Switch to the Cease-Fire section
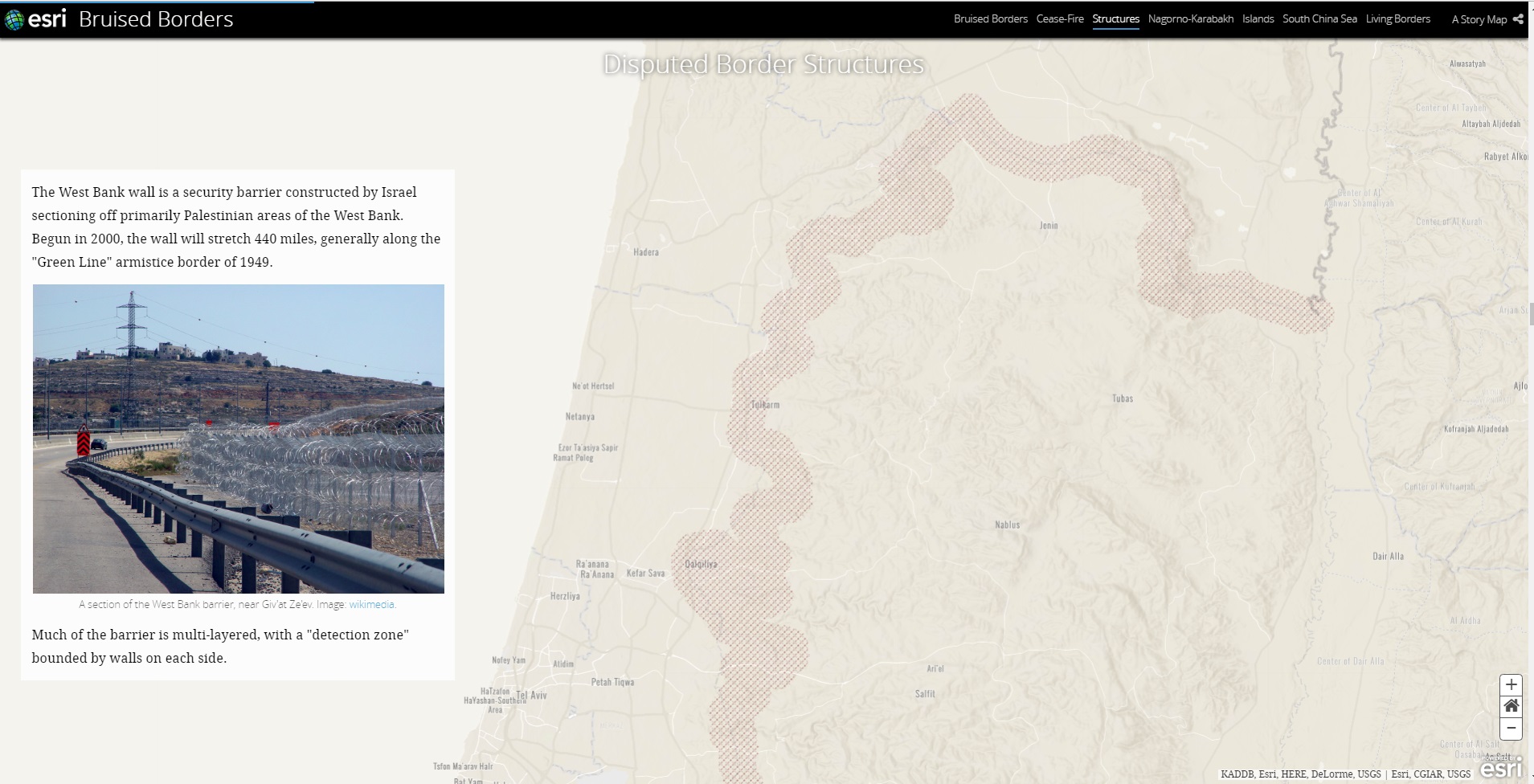The width and height of the screenshot is (1534, 784). 1060,19
